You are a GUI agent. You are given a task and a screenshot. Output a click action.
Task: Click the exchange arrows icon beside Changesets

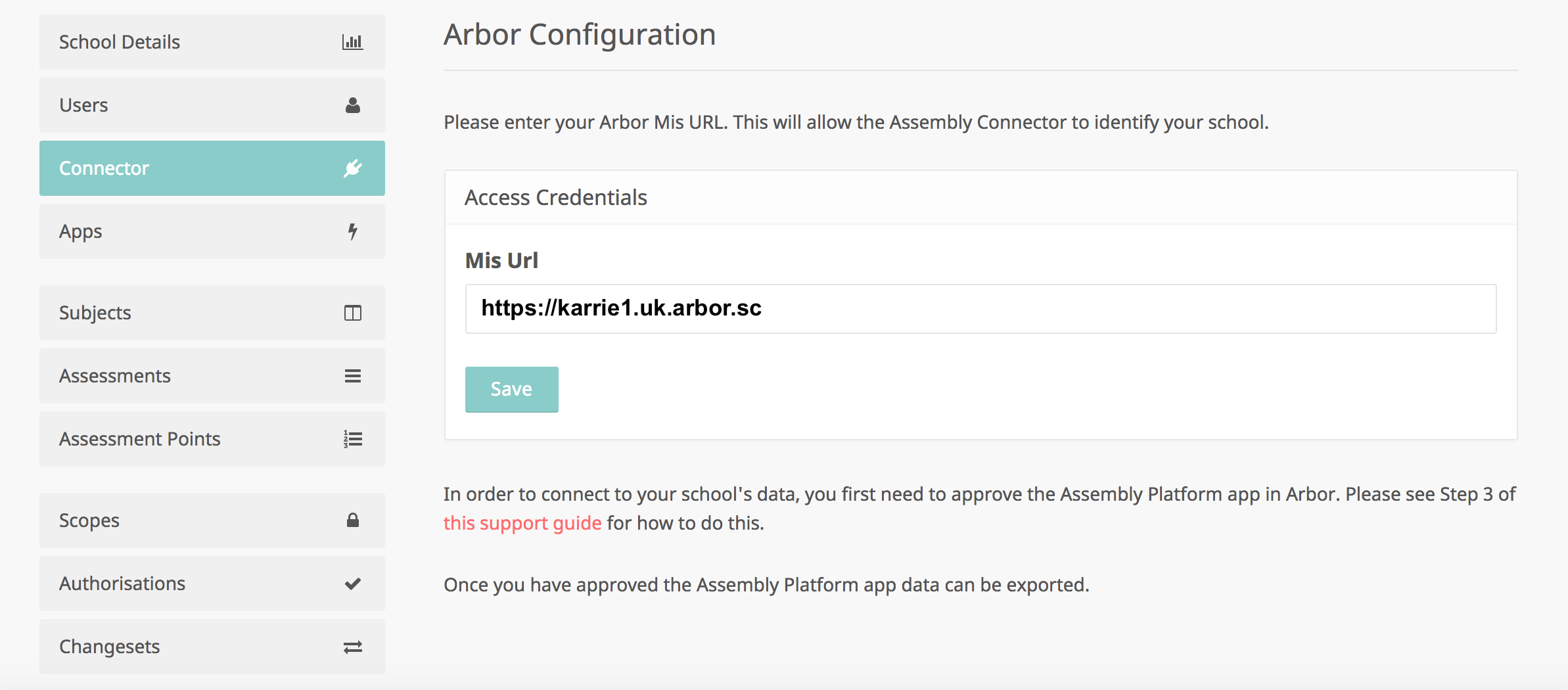pos(352,647)
